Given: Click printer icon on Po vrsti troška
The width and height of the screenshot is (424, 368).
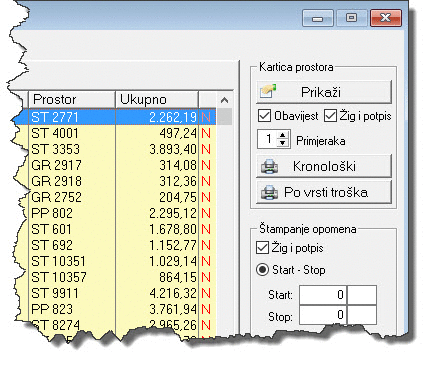Looking at the screenshot, I should (269, 192).
